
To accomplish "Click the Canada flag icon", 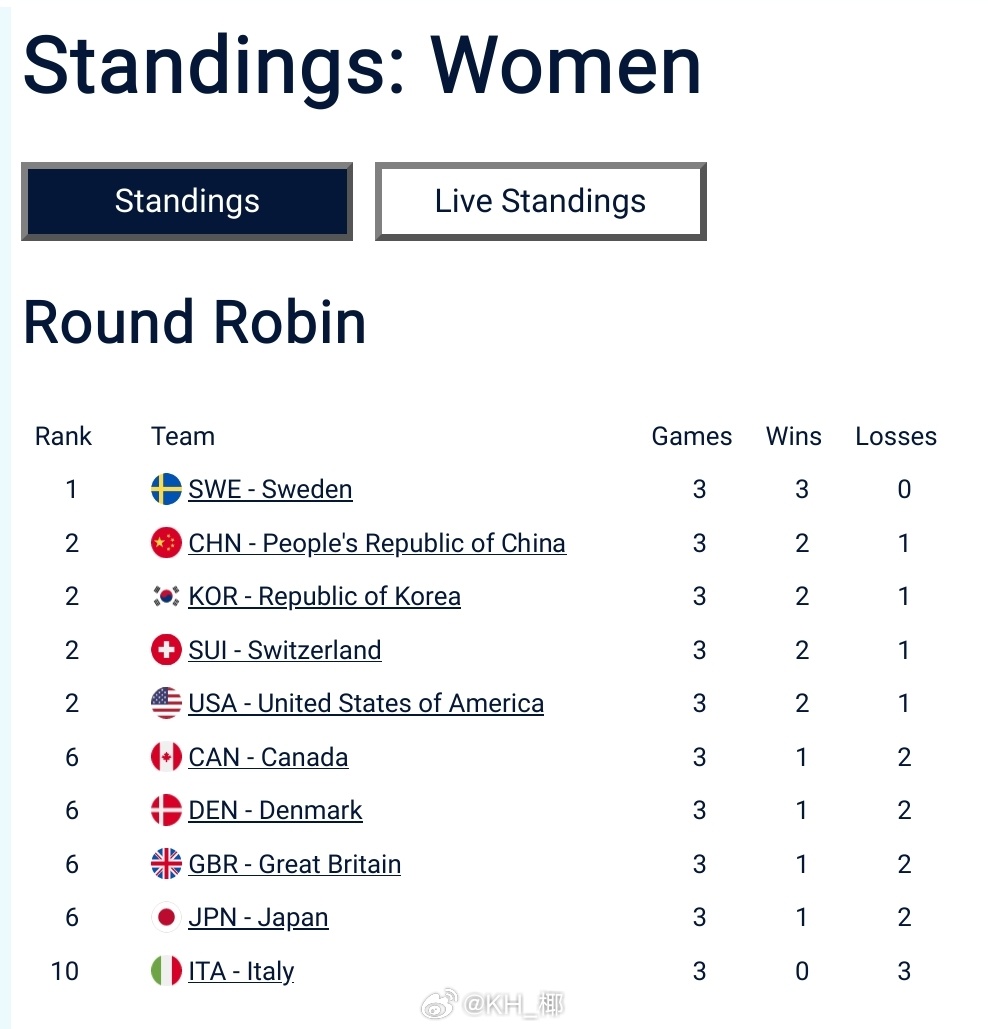I will coord(166,757).
